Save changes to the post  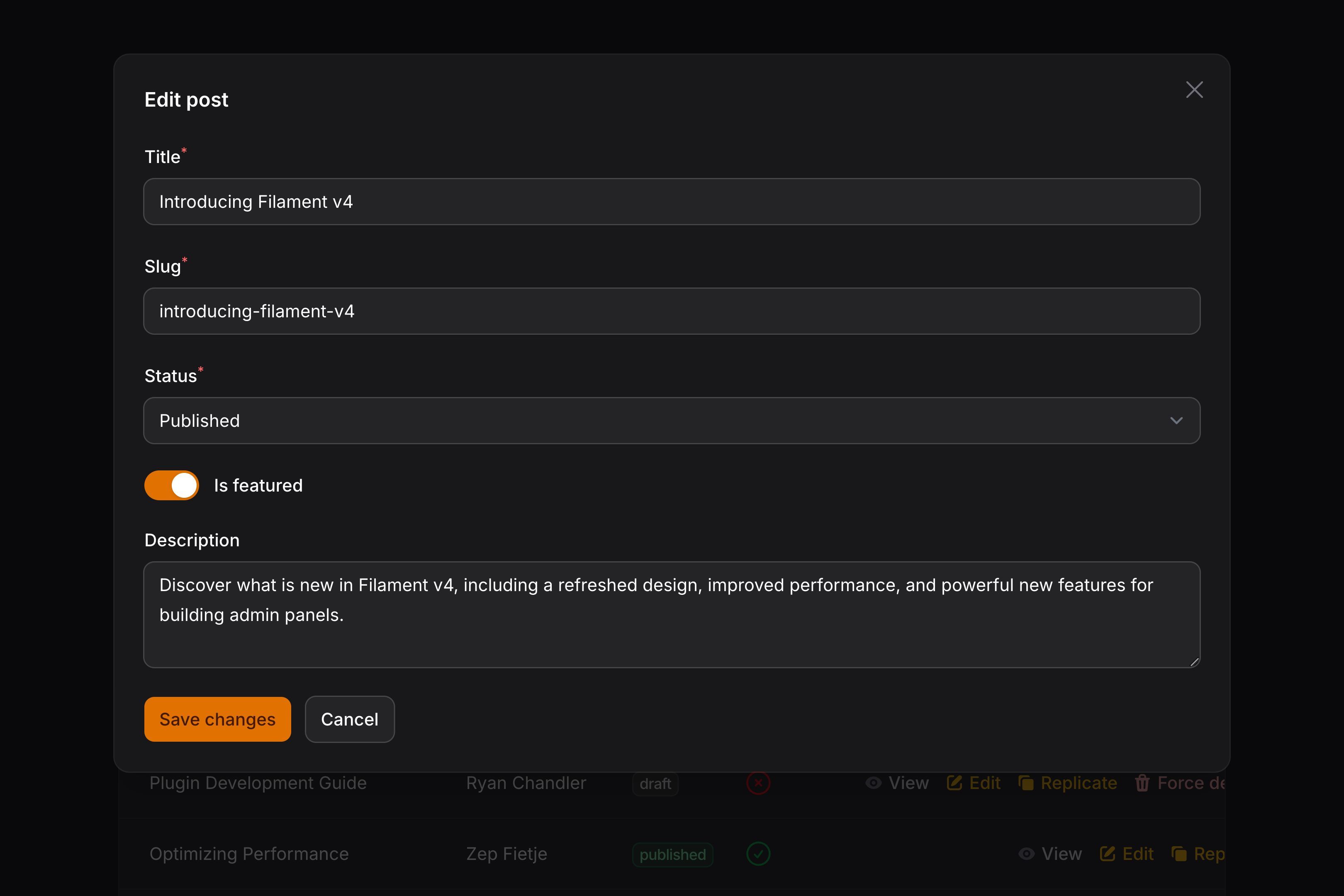coord(218,719)
